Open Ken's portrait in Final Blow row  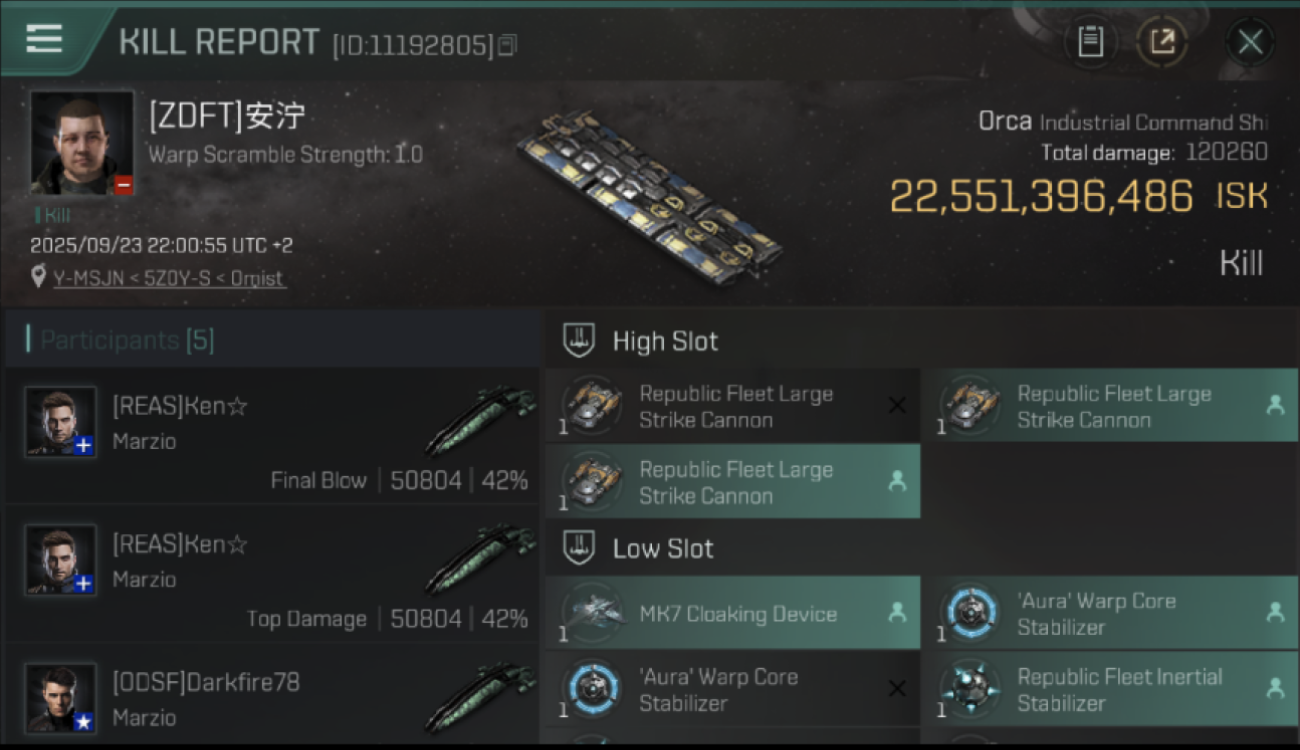pyautogui.click(x=61, y=422)
